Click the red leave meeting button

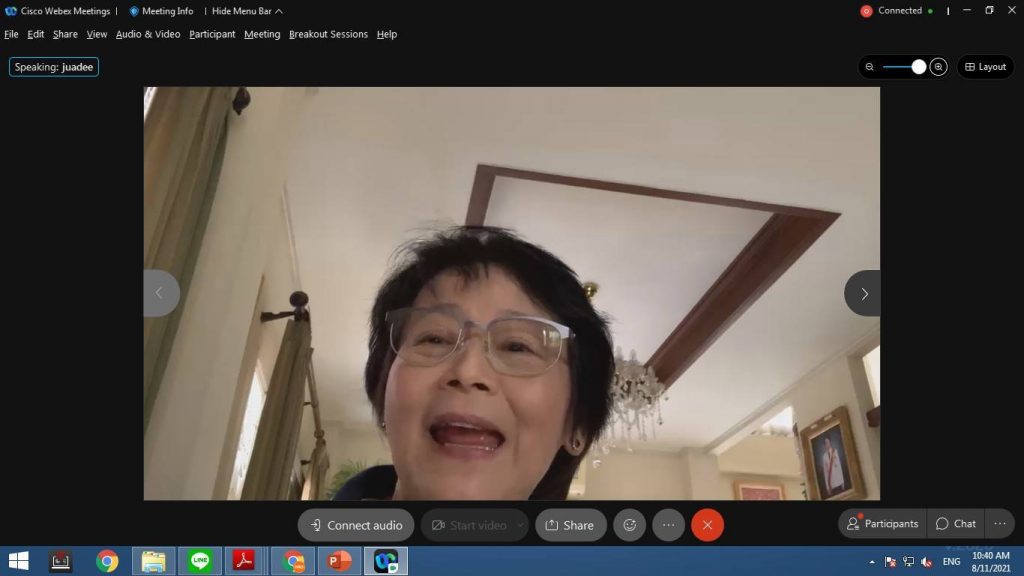[707, 525]
